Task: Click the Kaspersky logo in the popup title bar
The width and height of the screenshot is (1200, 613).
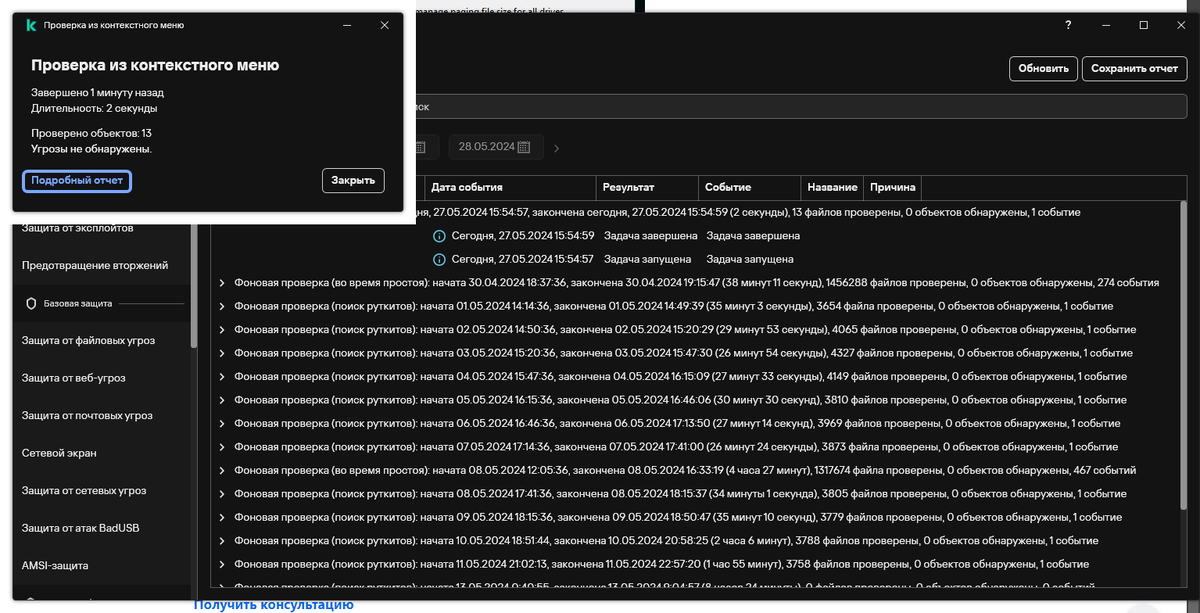Action: tap(31, 25)
